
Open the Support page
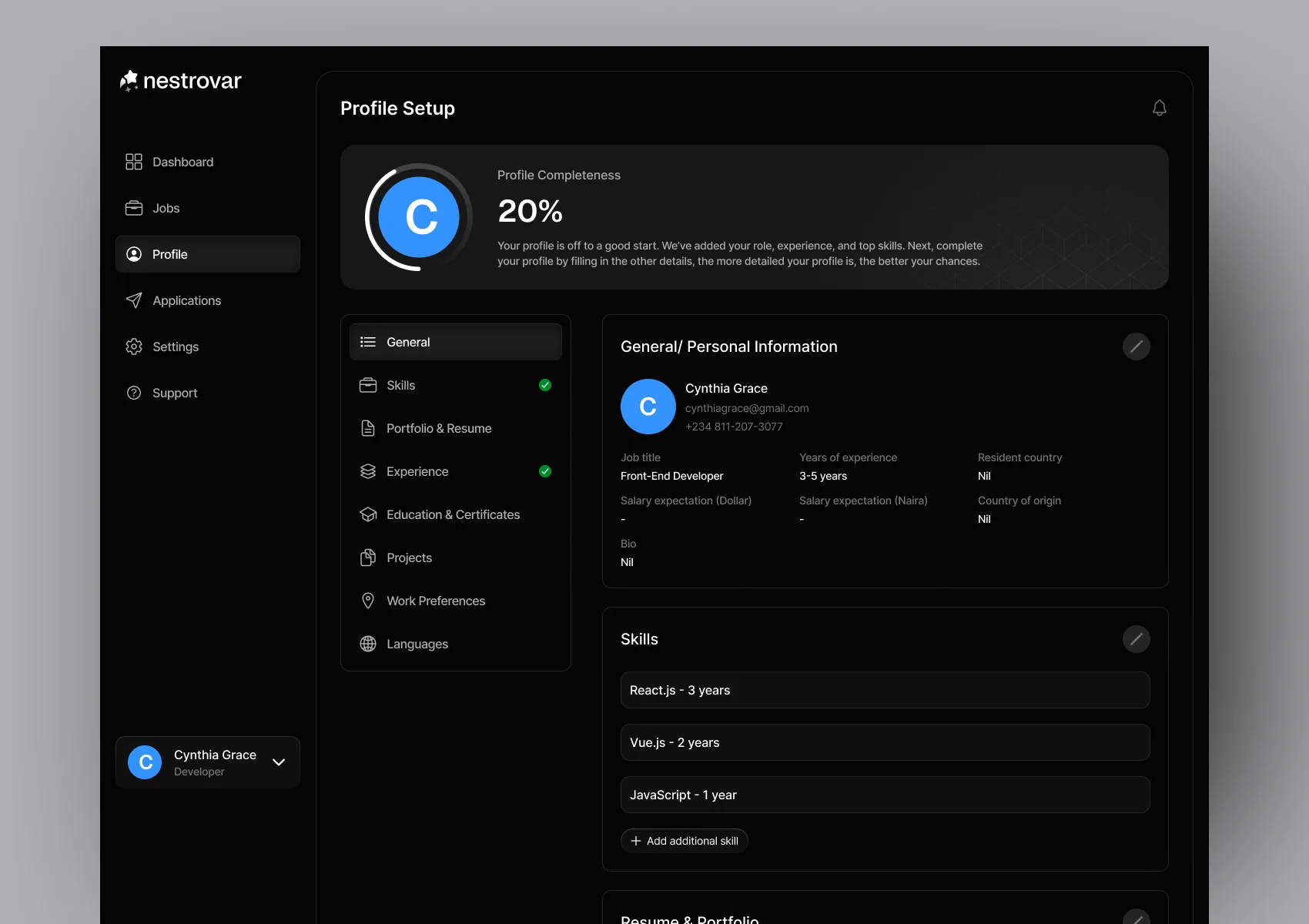208,393
